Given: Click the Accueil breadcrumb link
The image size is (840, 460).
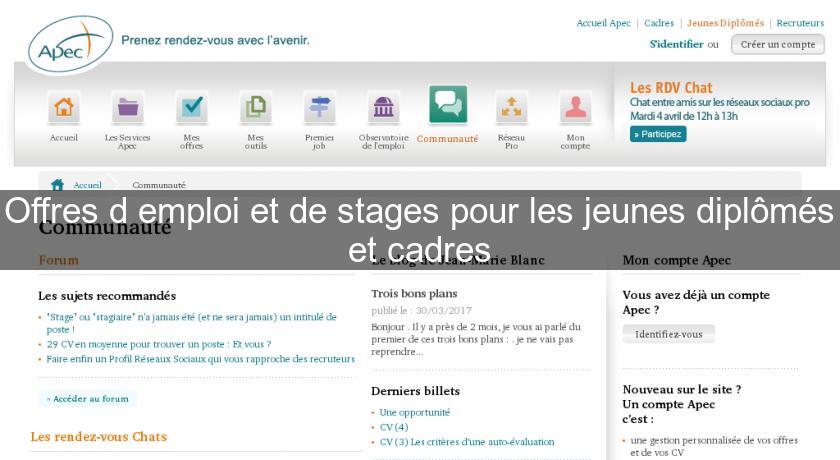Looking at the screenshot, I should (x=87, y=185).
